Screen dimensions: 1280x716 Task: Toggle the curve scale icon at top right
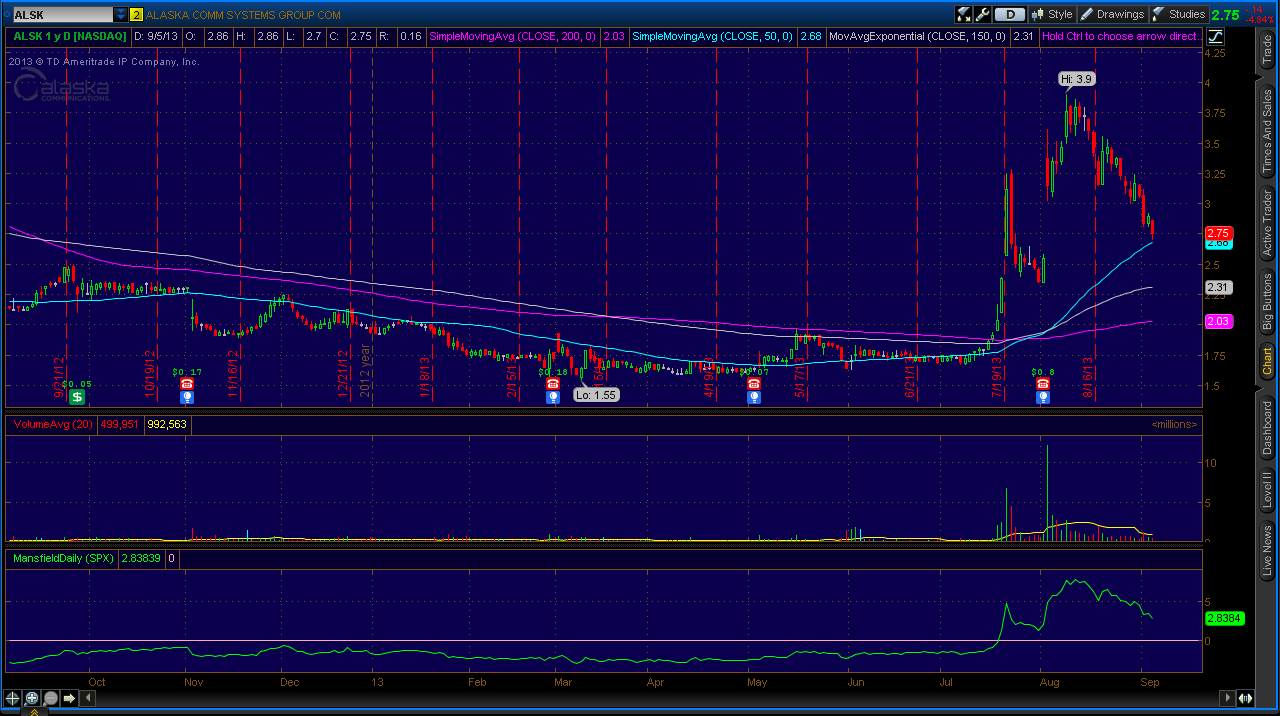(x=1214, y=36)
